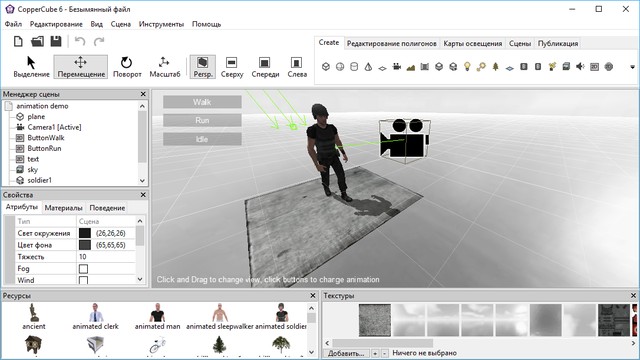Add a camera from the Create toolbar
The image size is (640, 360).
(x=397, y=67)
